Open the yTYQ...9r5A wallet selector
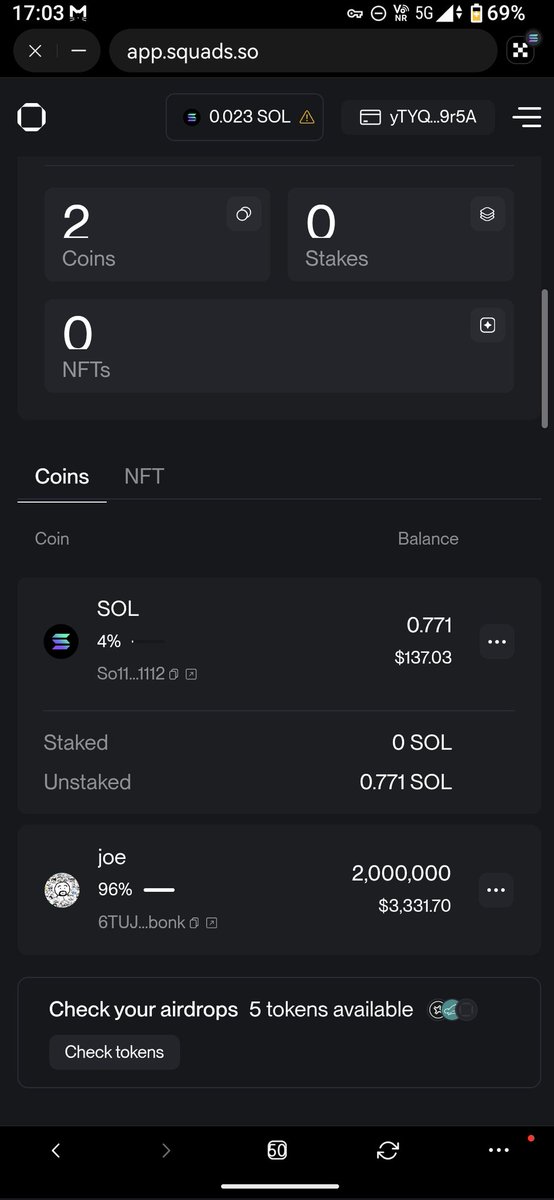This screenshot has height=1200, width=554. [x=418, y=117]
